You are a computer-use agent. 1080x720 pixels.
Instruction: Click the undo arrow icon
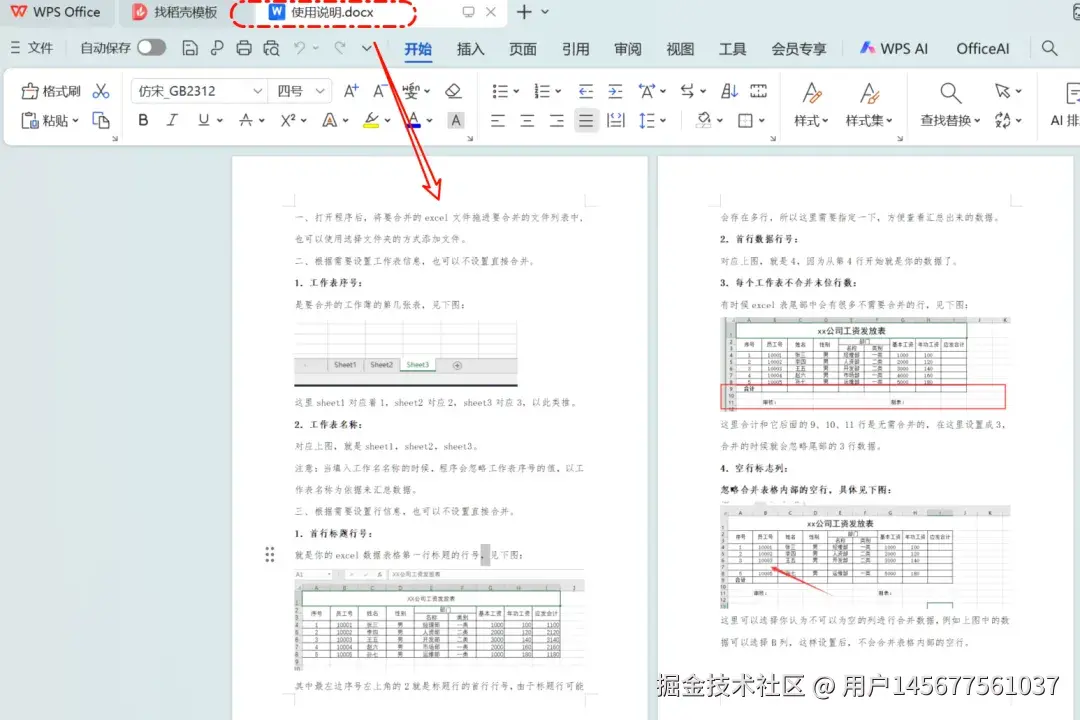tap(300, 48)
